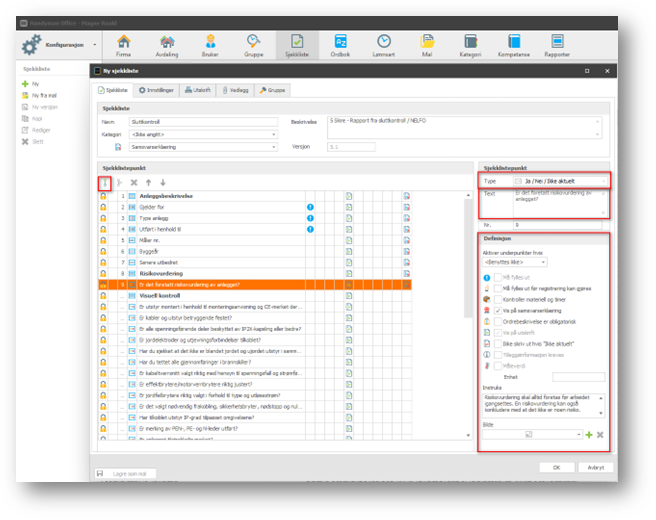Open Samsvarserklæring dropdown
Screen dimensions: 656x520
pos(203,147)
